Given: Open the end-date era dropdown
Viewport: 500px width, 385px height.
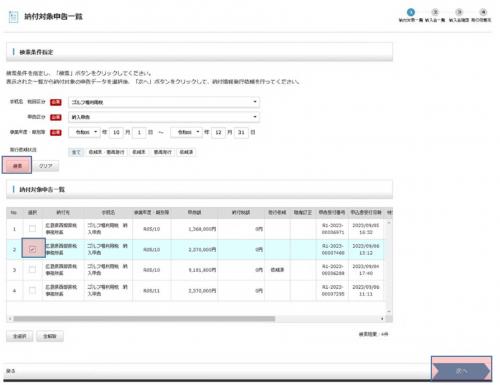Looking at the screenshot, I should pyautogui.click(x=186, y=132).
